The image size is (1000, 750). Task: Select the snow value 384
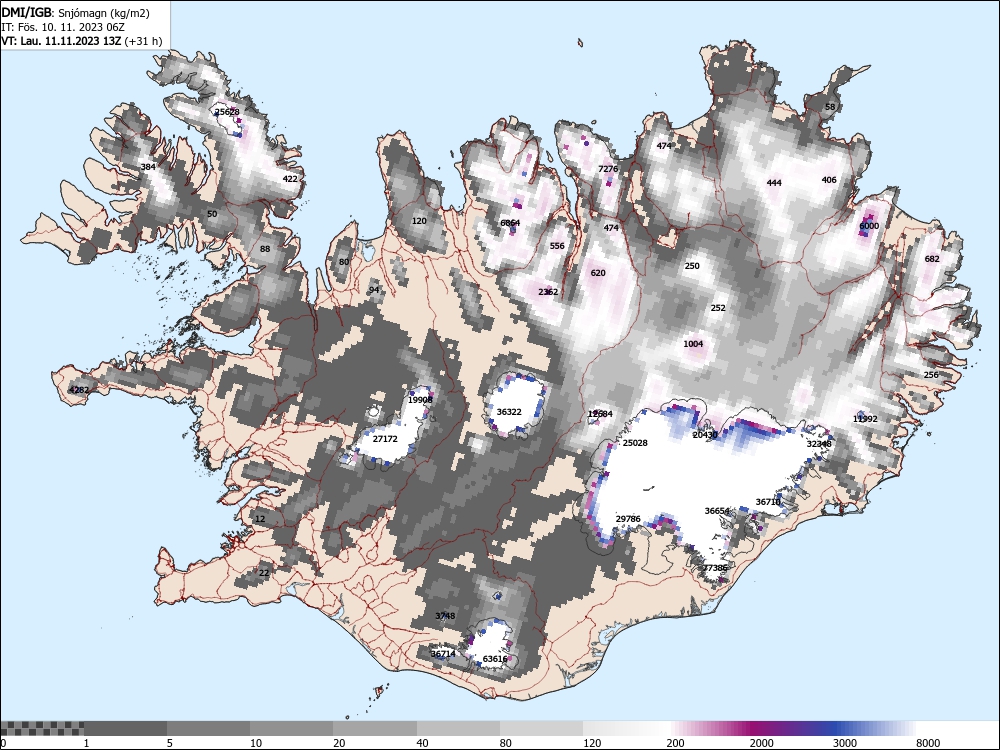[148, 167]
